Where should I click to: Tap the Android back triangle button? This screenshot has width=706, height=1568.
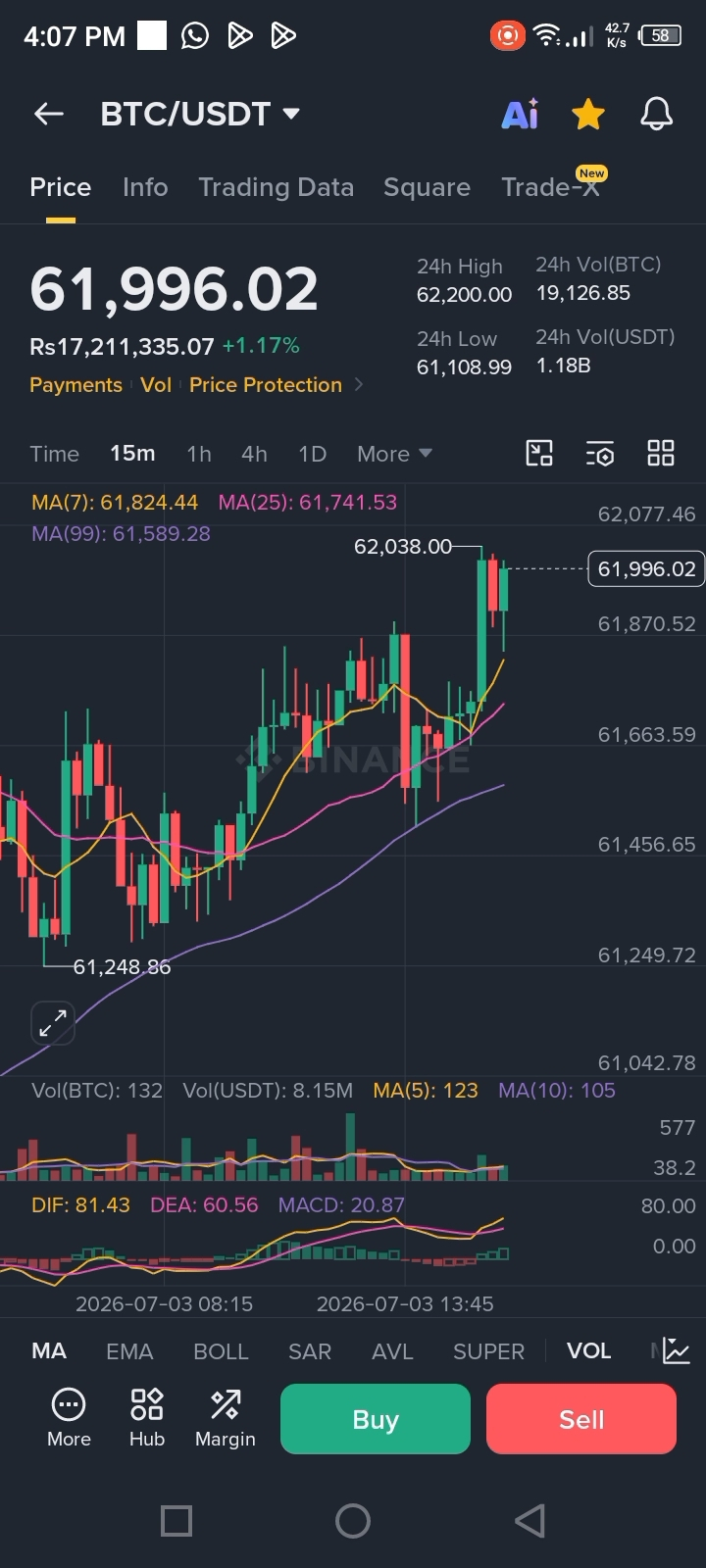pyautogui.click(x=529, y=1521)
